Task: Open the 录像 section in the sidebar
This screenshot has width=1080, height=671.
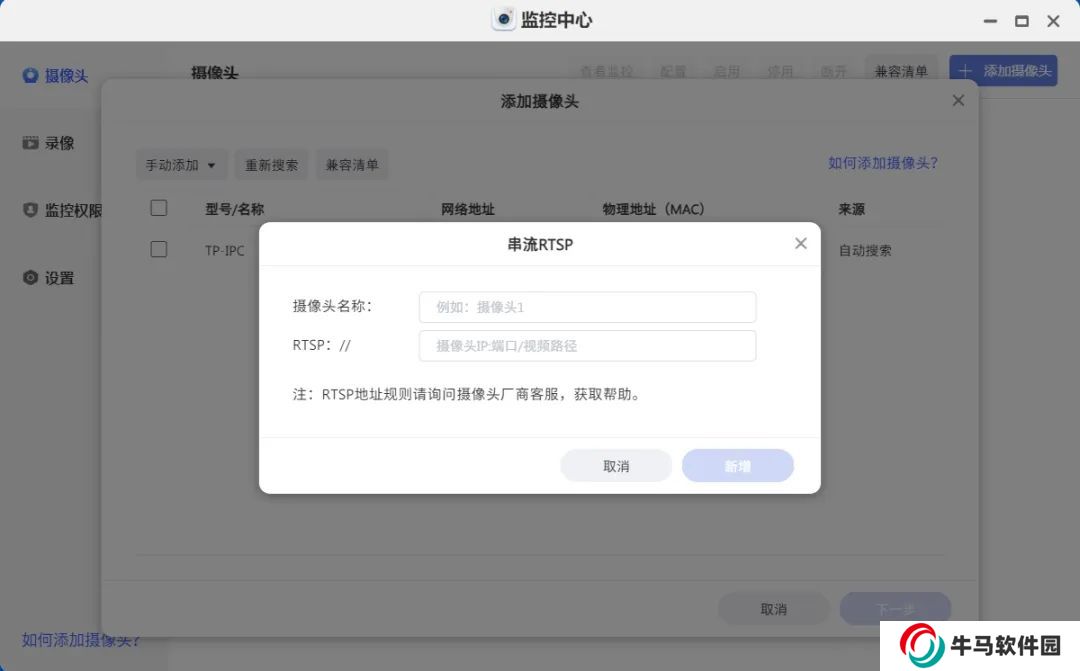Action: (x=59, y=143)
